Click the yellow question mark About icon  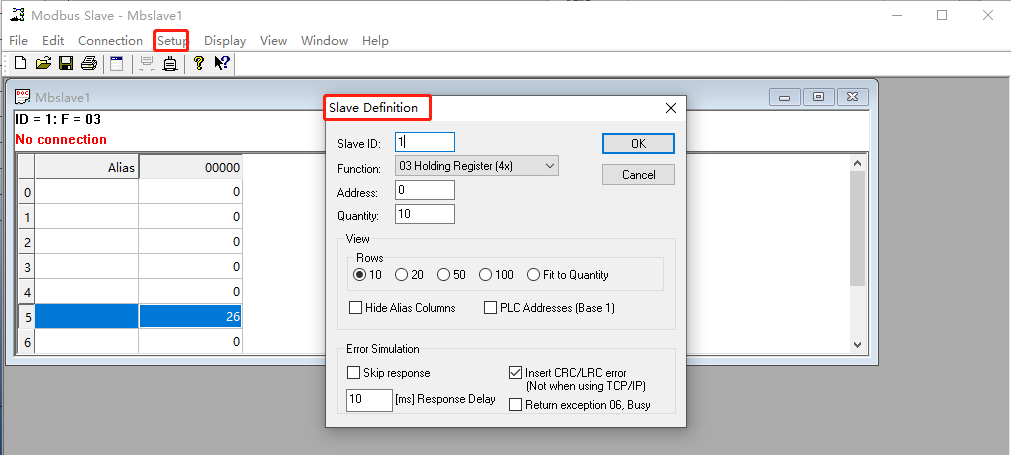(x=199, y=64)
